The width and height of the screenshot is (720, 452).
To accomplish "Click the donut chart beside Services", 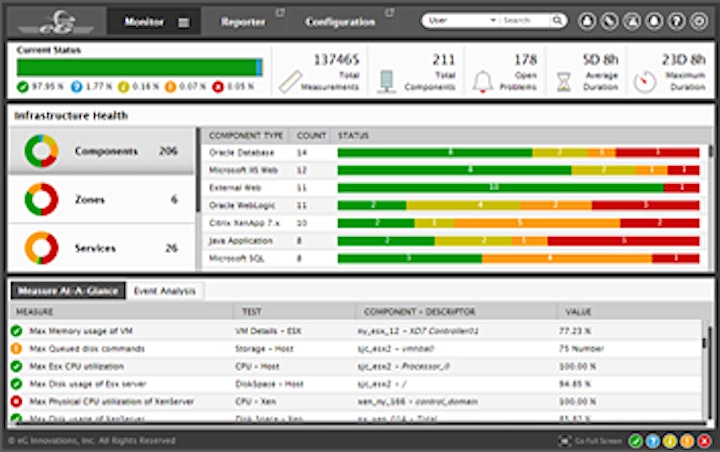I will pos(41,248).
